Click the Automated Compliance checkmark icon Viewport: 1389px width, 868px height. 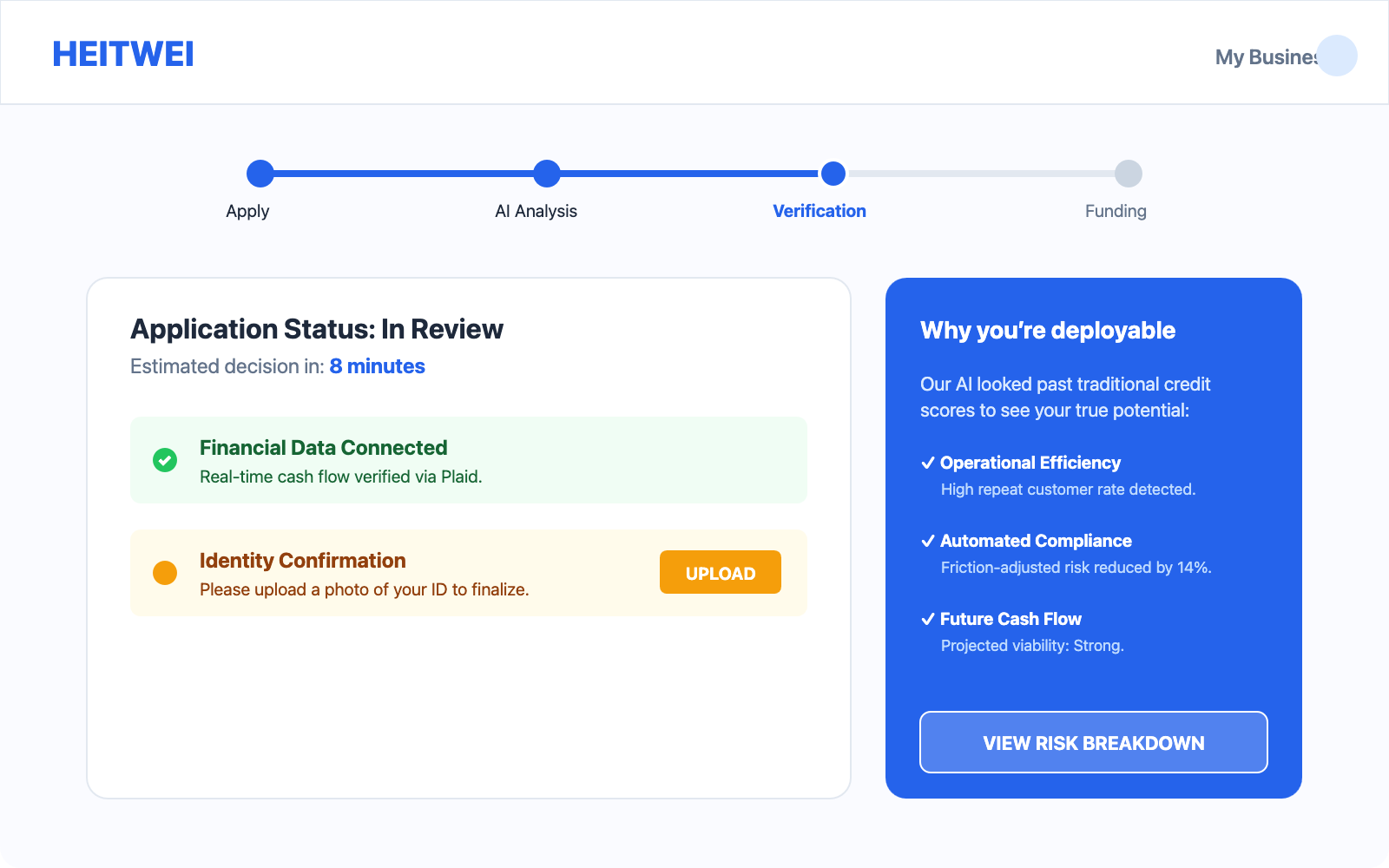pyautogui.click(x=928, y=541)
